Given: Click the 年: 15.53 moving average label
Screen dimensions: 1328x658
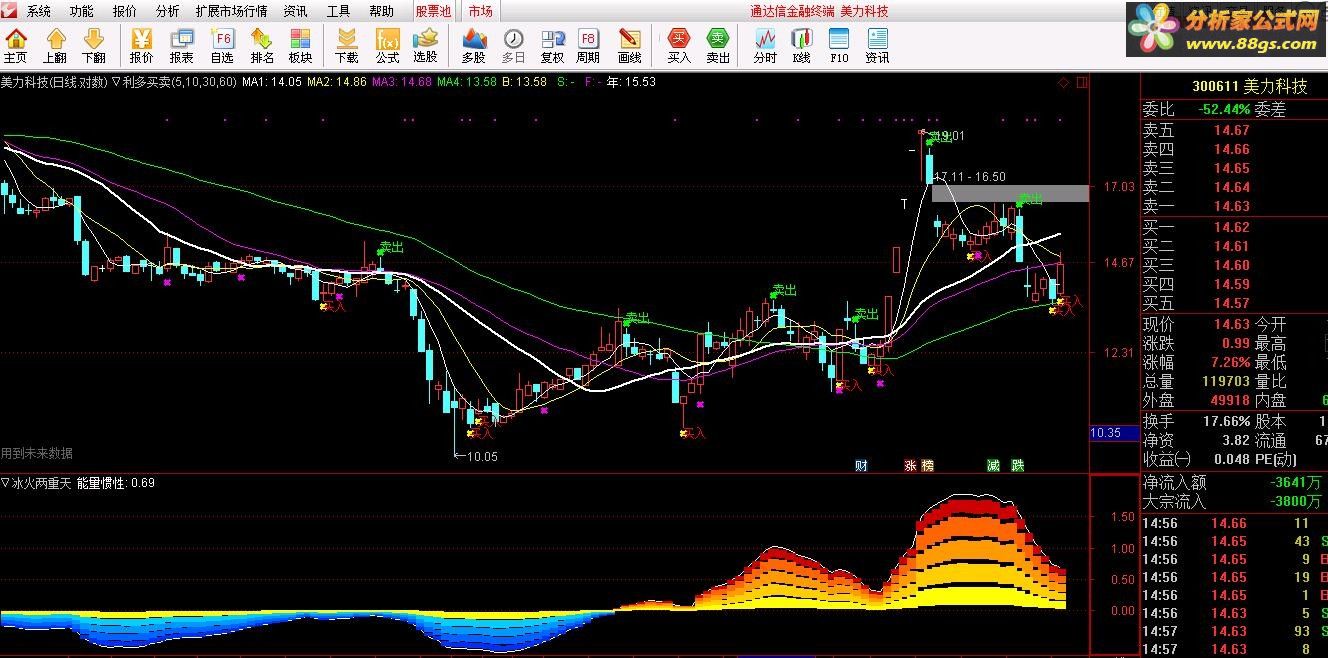Looking at the screenshot, I should (632, 82).
